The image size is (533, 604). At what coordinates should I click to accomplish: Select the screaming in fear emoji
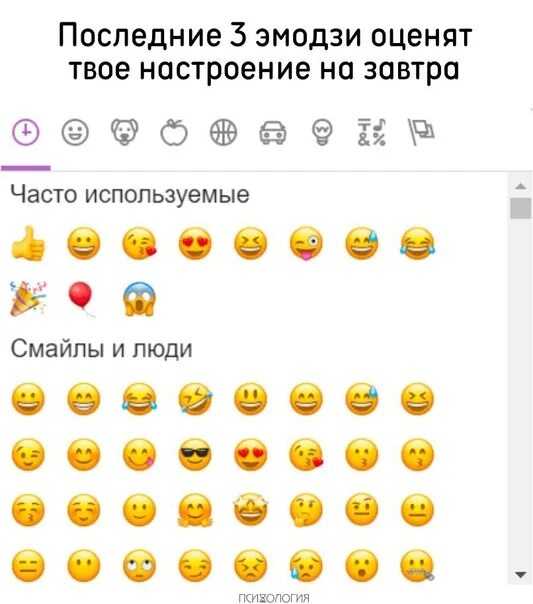tap(139, 299)
